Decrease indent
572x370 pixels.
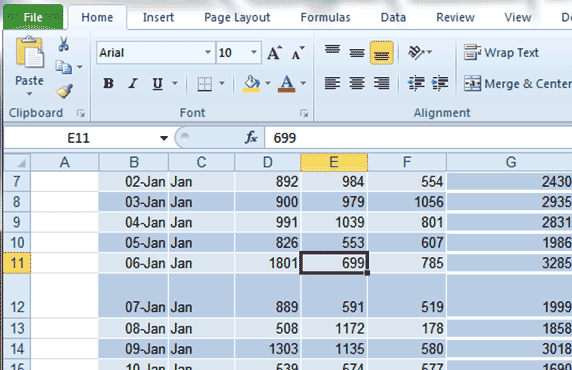tap(416, 83)
